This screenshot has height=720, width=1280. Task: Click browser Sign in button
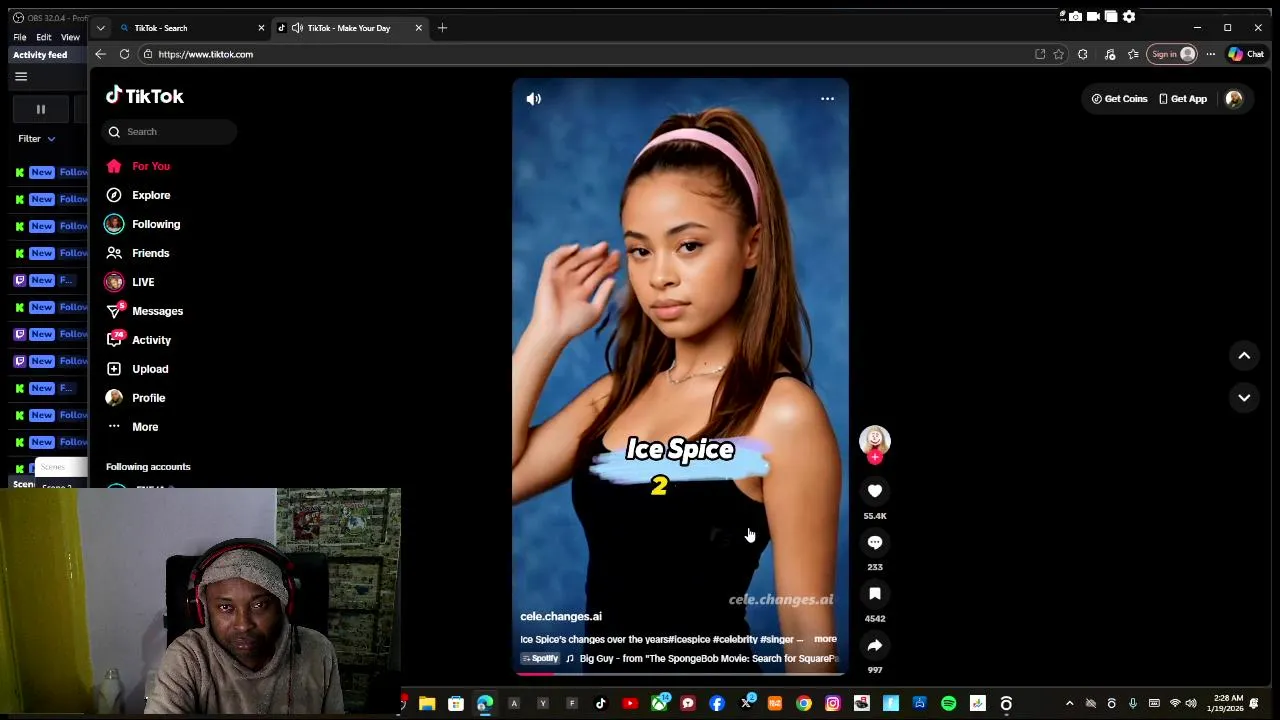coord(1172,54)
